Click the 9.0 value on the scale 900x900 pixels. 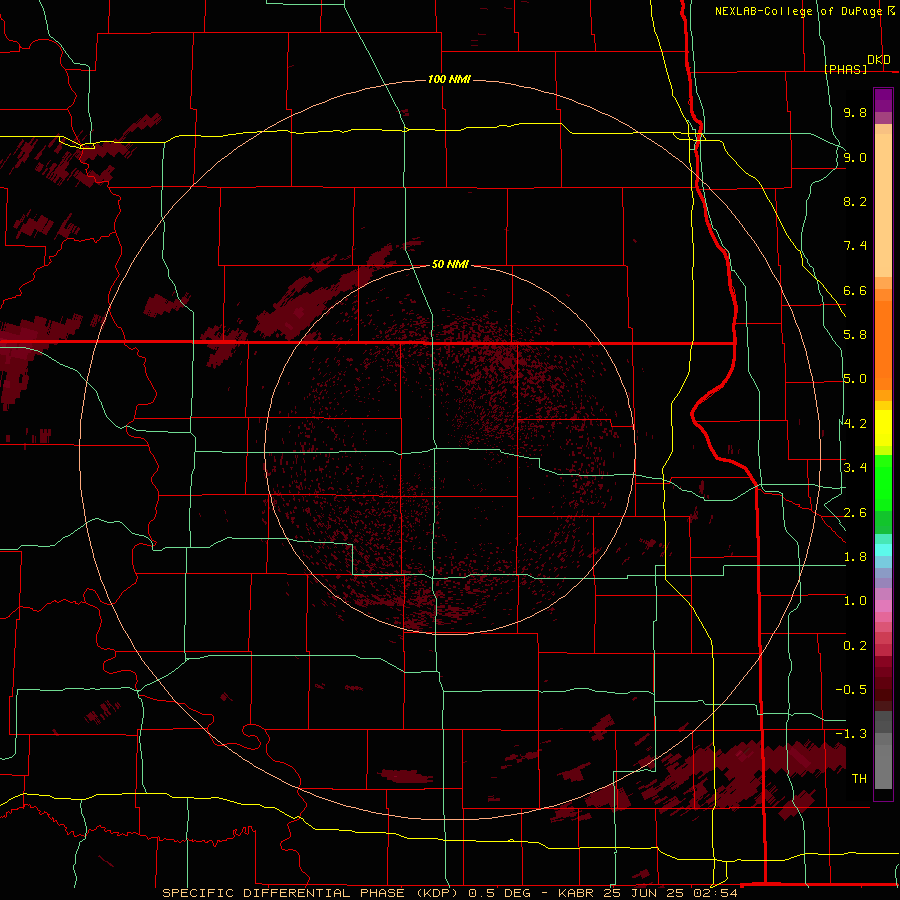855,157
